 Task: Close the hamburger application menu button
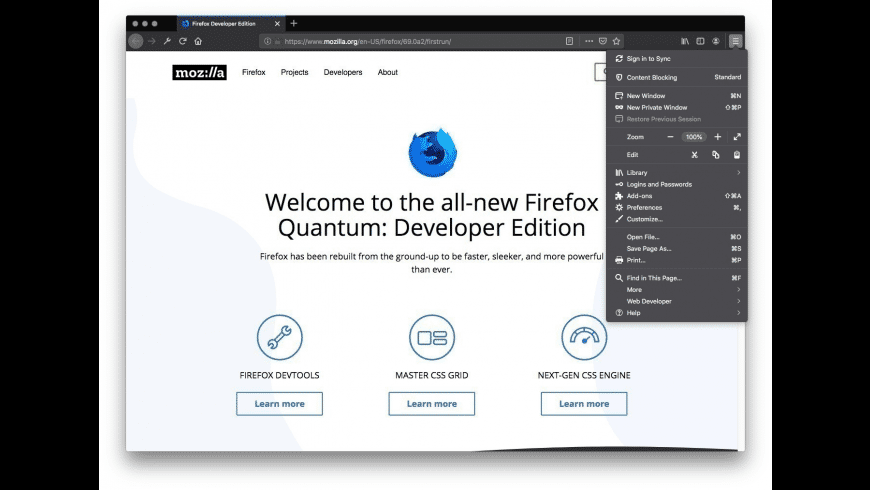pyautogui.click(x=735, y=41)
